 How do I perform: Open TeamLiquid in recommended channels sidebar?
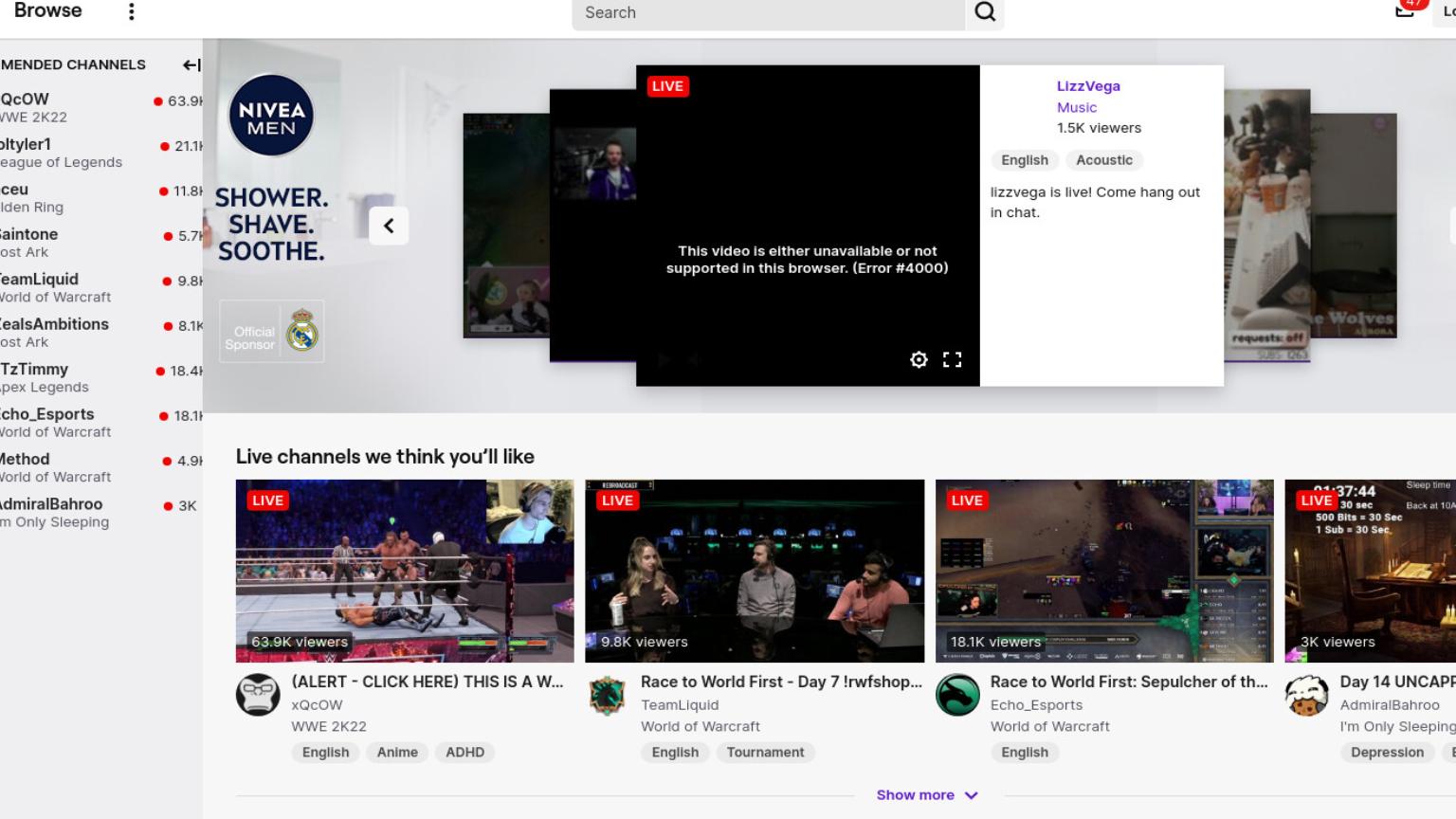[101, 287]
